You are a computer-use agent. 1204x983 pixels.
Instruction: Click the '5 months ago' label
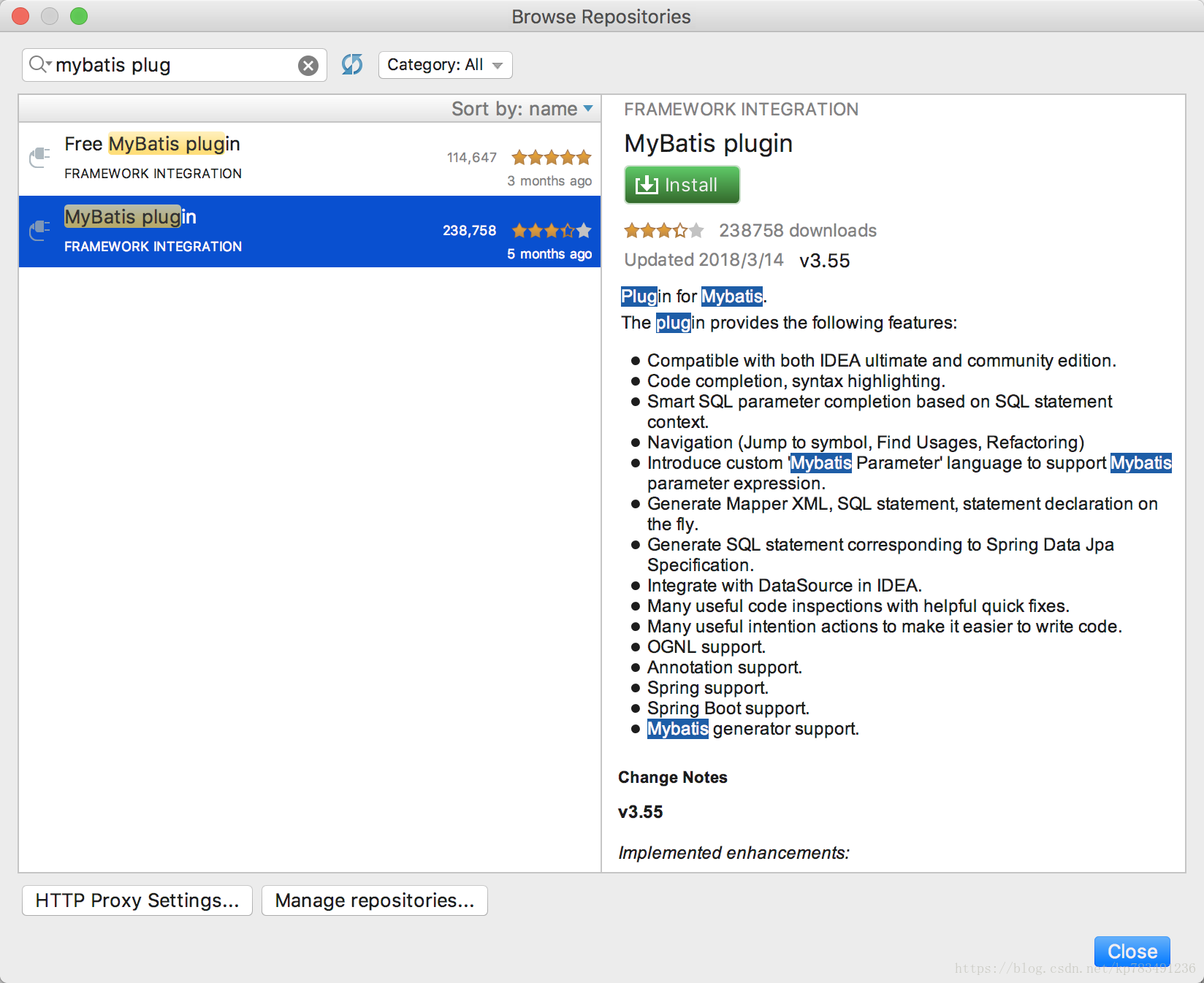tap(549, 254)
